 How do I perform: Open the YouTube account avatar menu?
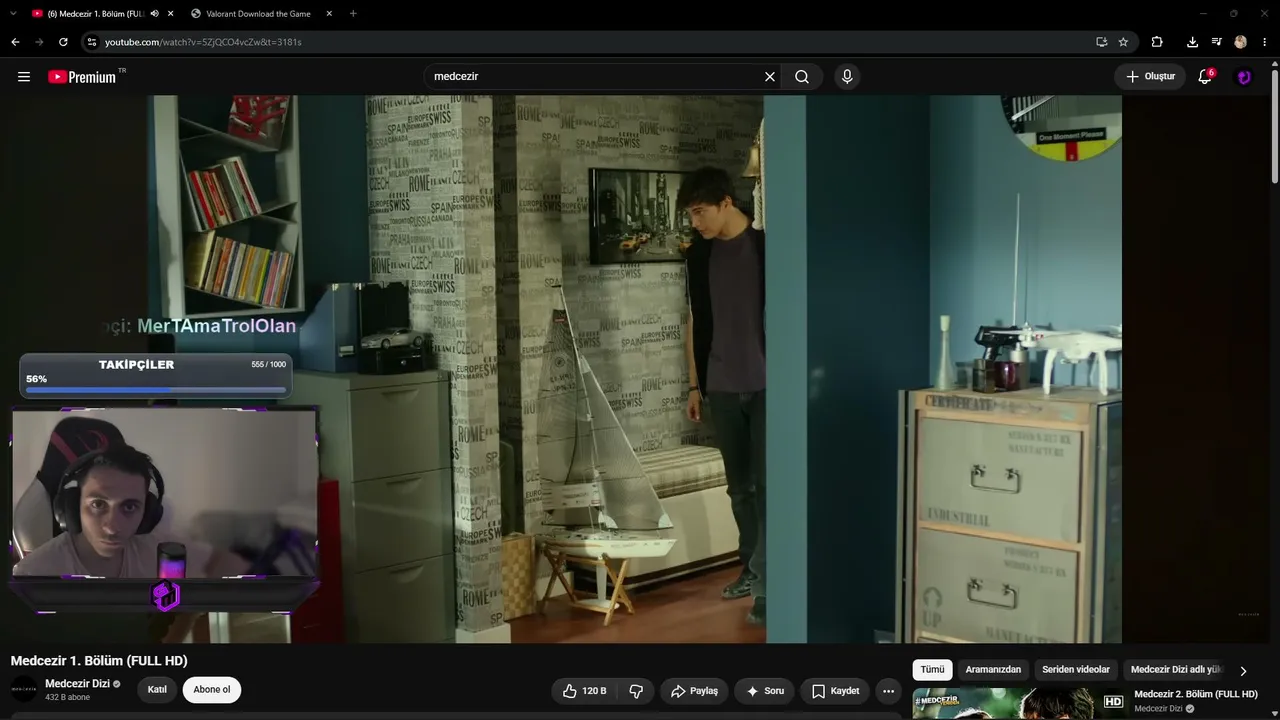point(1244,77)
